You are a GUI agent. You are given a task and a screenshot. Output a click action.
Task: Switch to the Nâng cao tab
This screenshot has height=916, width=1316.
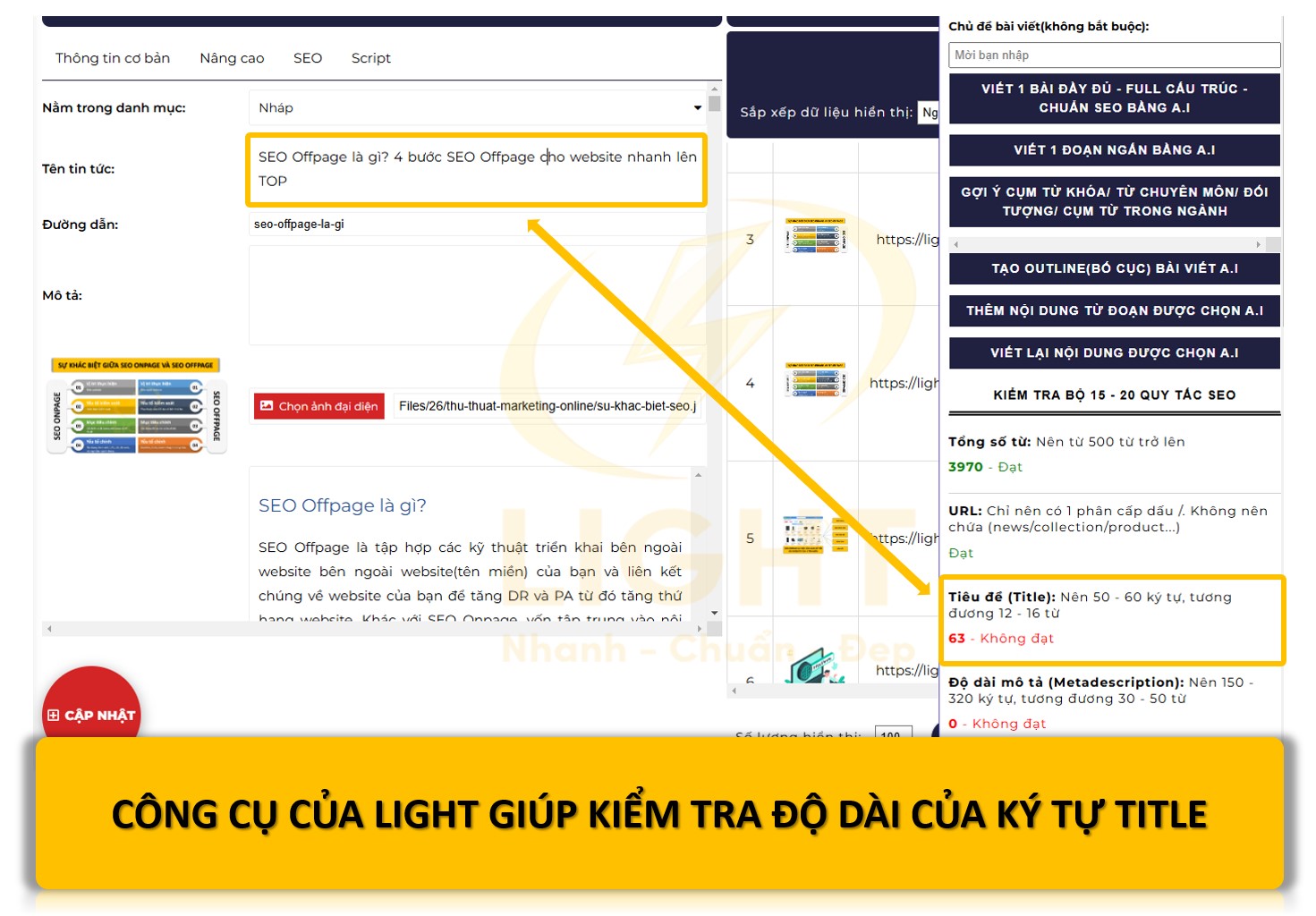coord(232,58)
